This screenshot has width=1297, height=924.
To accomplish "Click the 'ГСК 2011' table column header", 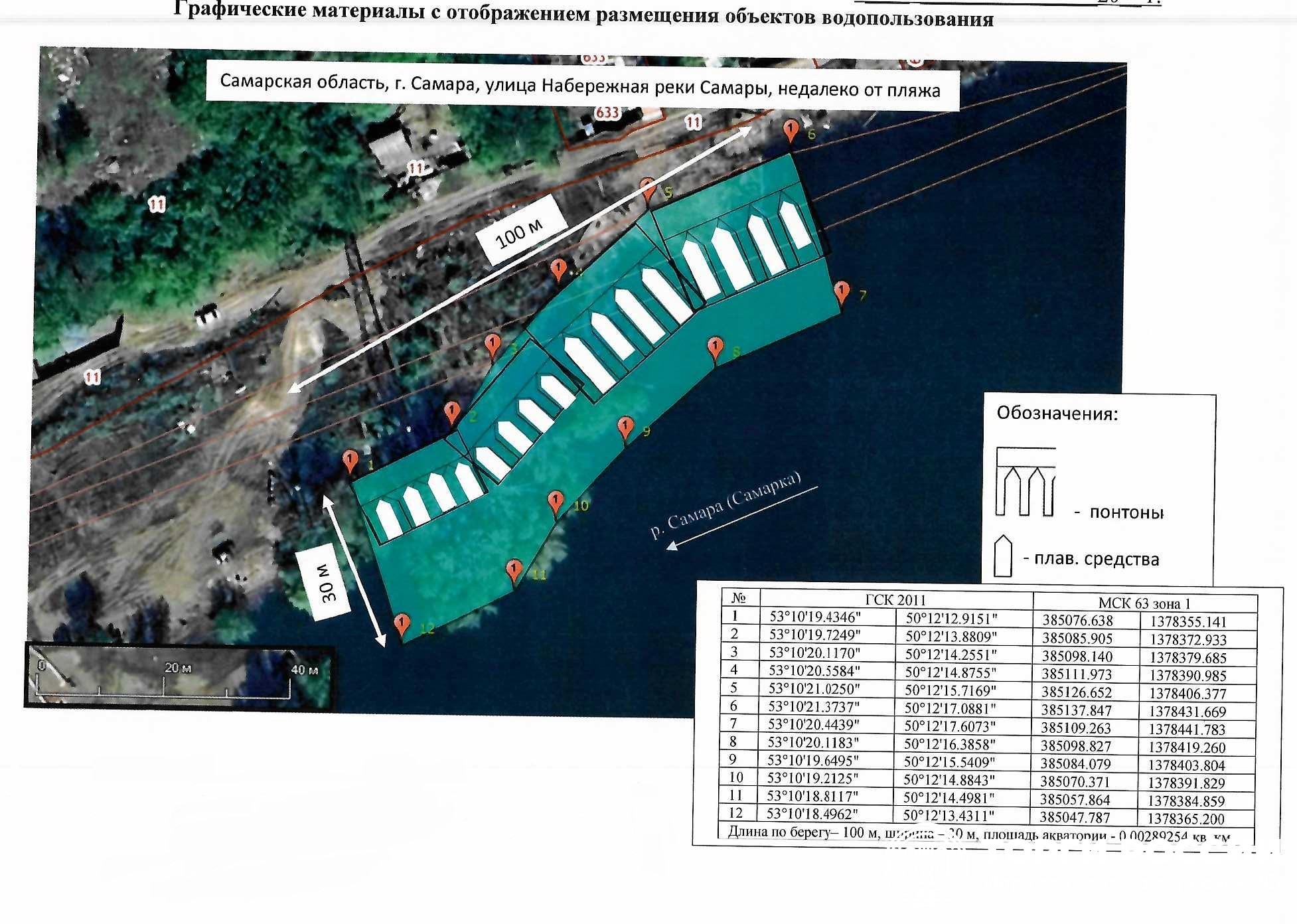I will pos(895,599).
